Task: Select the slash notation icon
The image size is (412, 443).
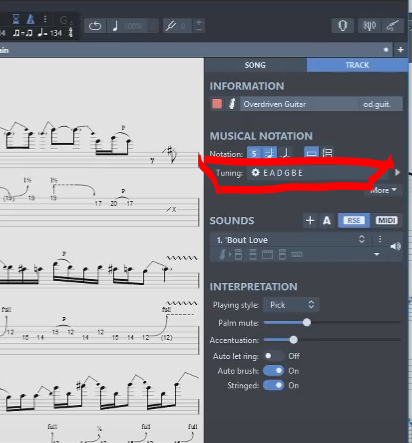Action: tap(285, 153)
